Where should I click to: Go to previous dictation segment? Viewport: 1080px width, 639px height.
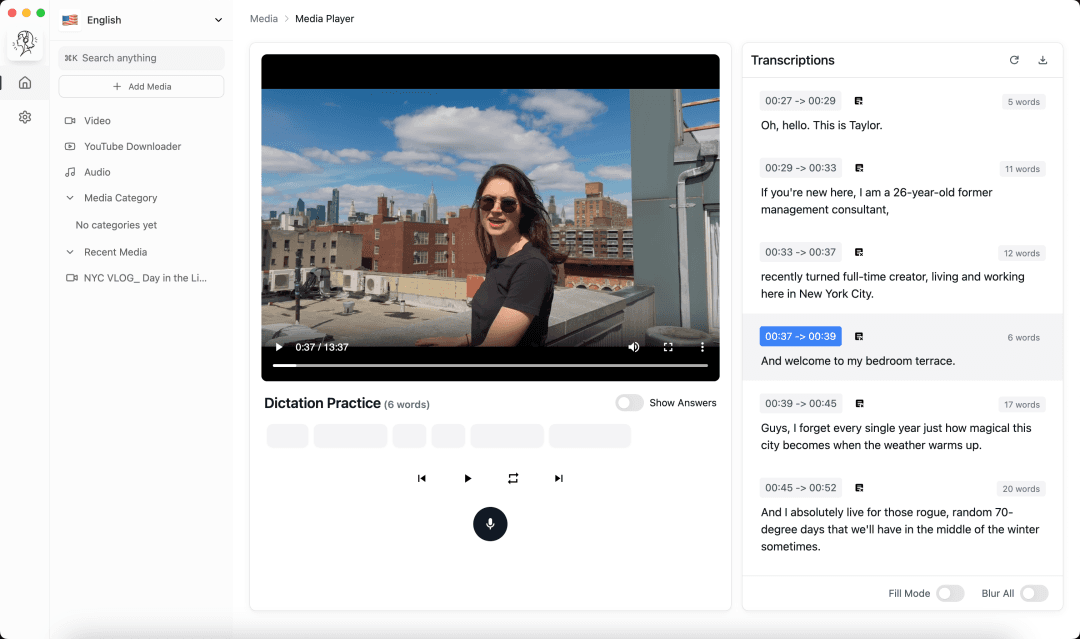point(422,478)
